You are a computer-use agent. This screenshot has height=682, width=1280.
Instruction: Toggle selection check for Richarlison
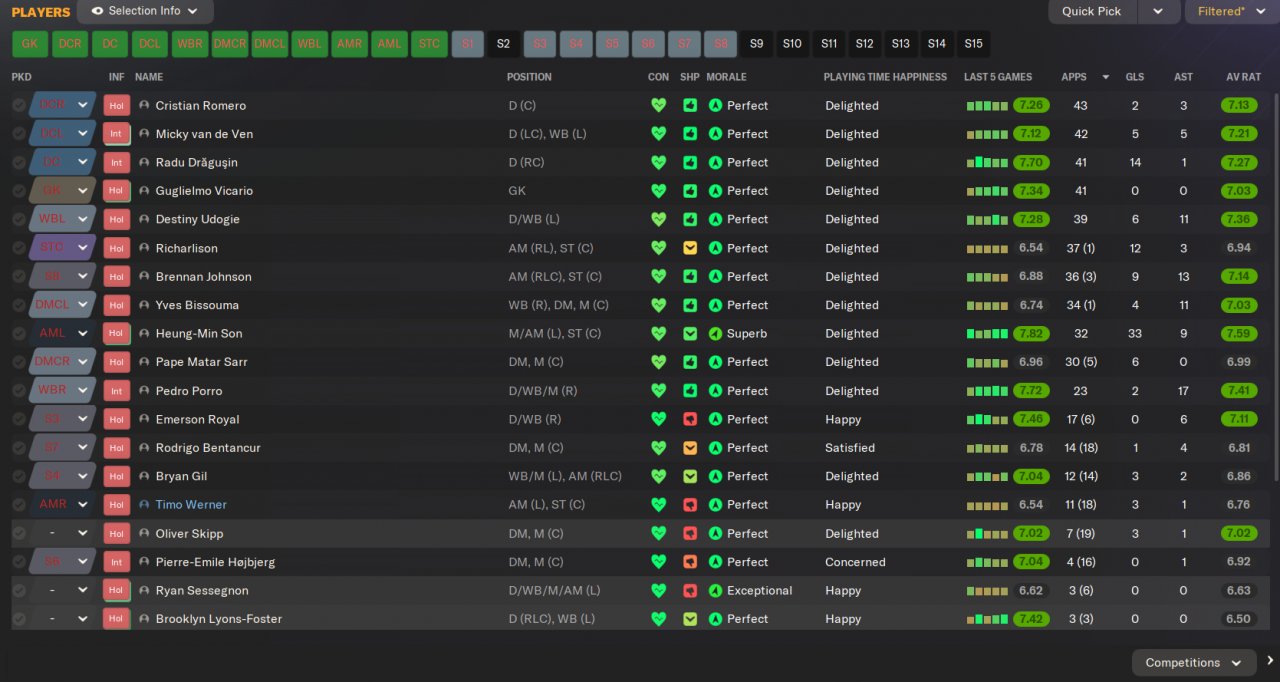(19, 248)
